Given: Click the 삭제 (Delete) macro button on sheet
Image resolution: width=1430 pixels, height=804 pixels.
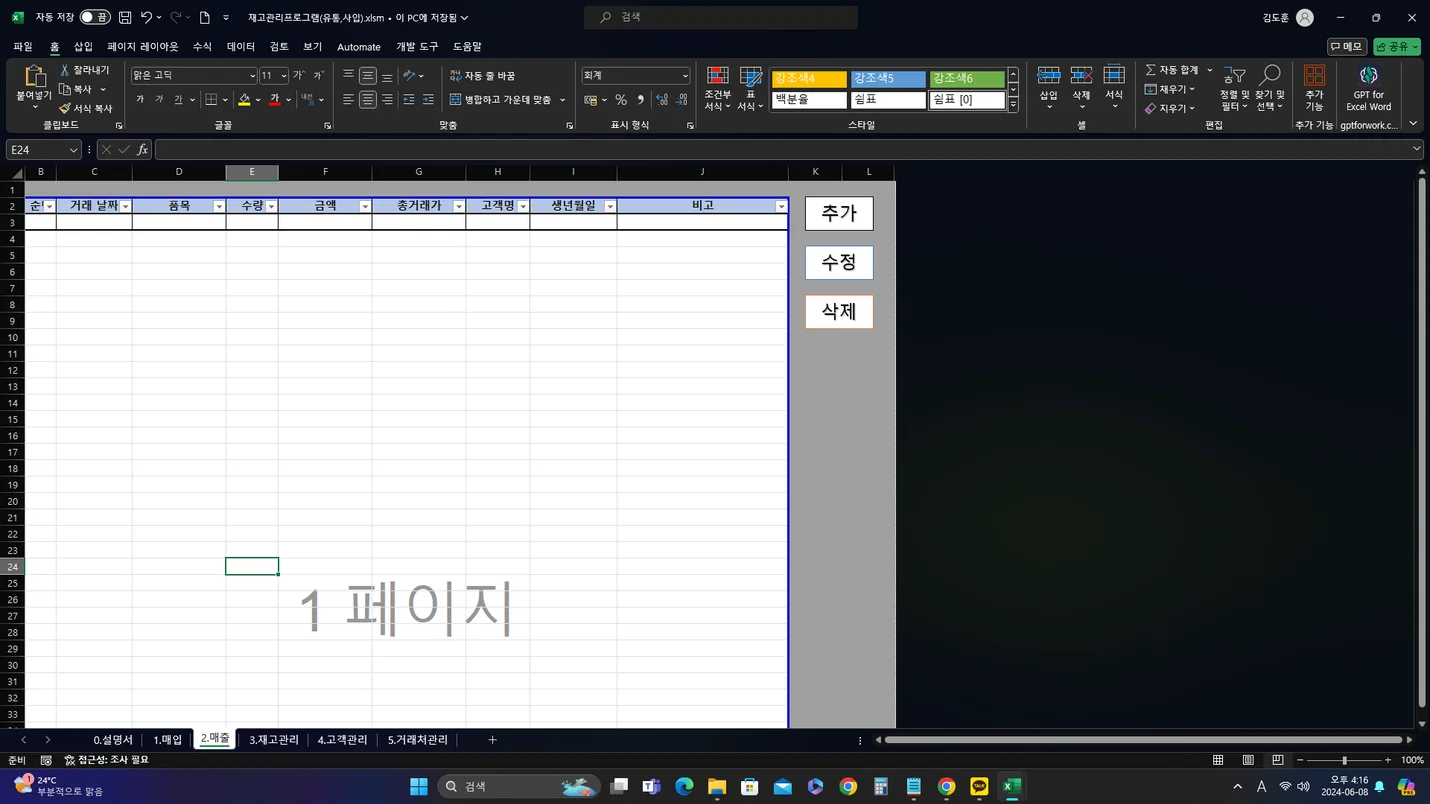Looking at the screenshot, I should tap(839, 312).
